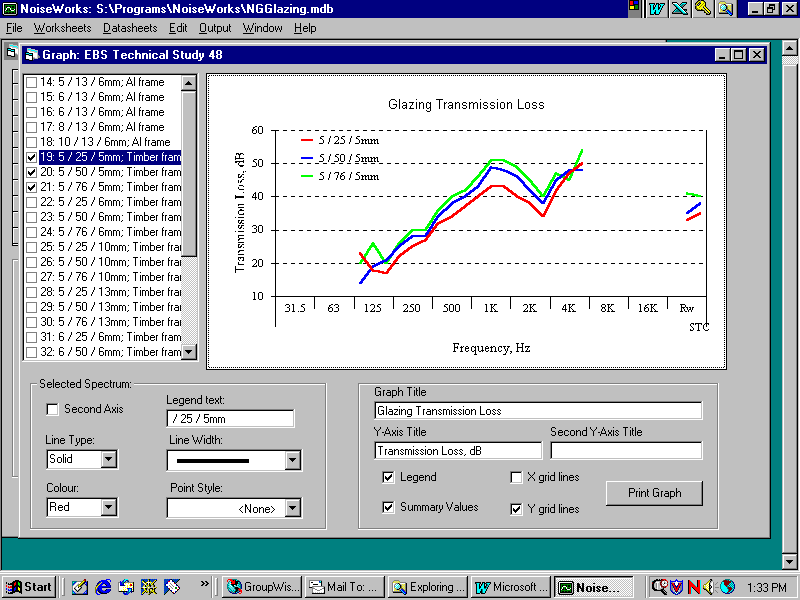Viewport: 800px width, 600px height.
Task: Switch to GroupWise taskbar button
Action: (263, 587)
